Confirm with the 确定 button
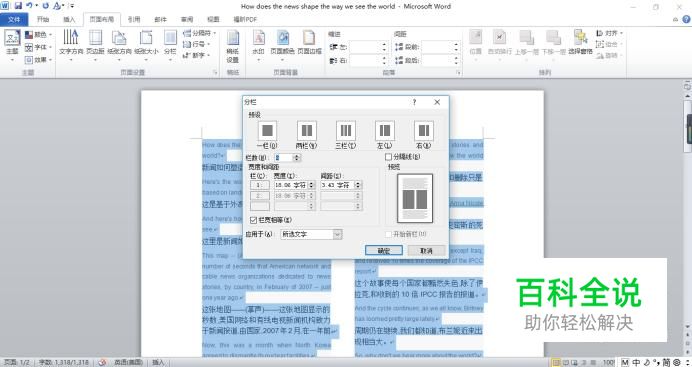 pos(384,251)
